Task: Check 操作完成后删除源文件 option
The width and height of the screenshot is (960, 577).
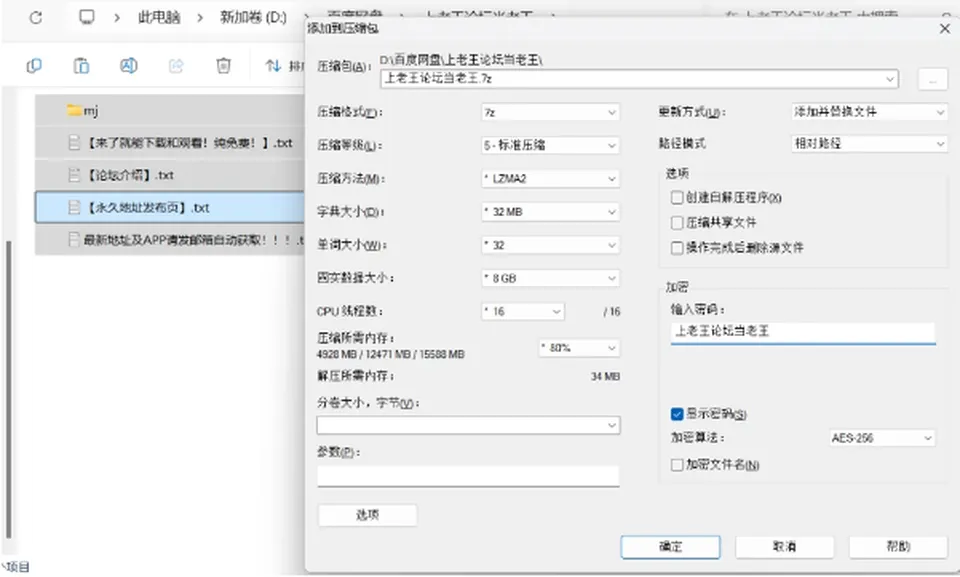Action: 677,247
